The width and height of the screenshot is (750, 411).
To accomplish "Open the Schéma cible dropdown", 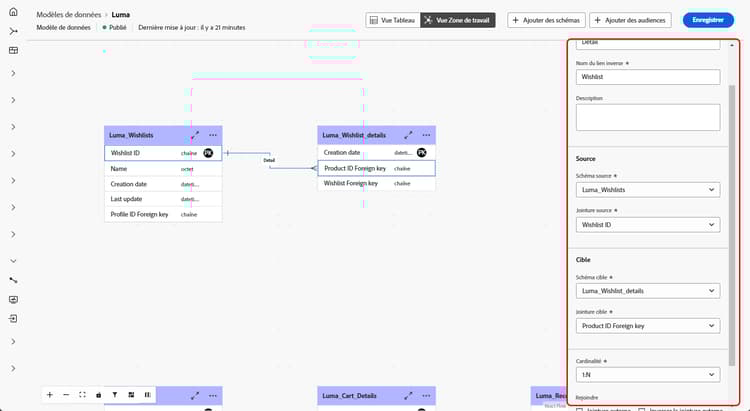I will [648, 290].
